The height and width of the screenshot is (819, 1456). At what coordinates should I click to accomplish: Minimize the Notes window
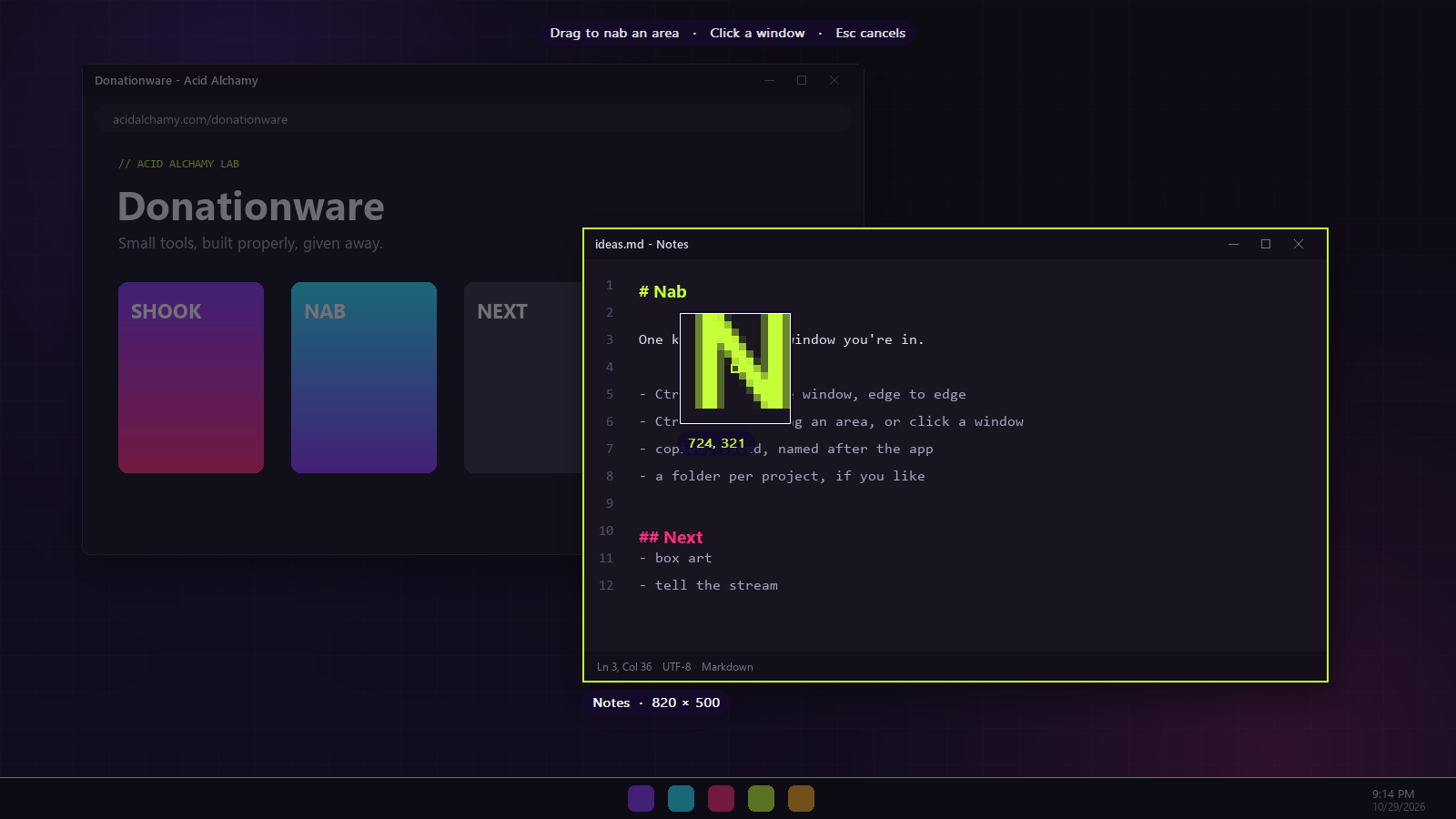click(1233, 244)
